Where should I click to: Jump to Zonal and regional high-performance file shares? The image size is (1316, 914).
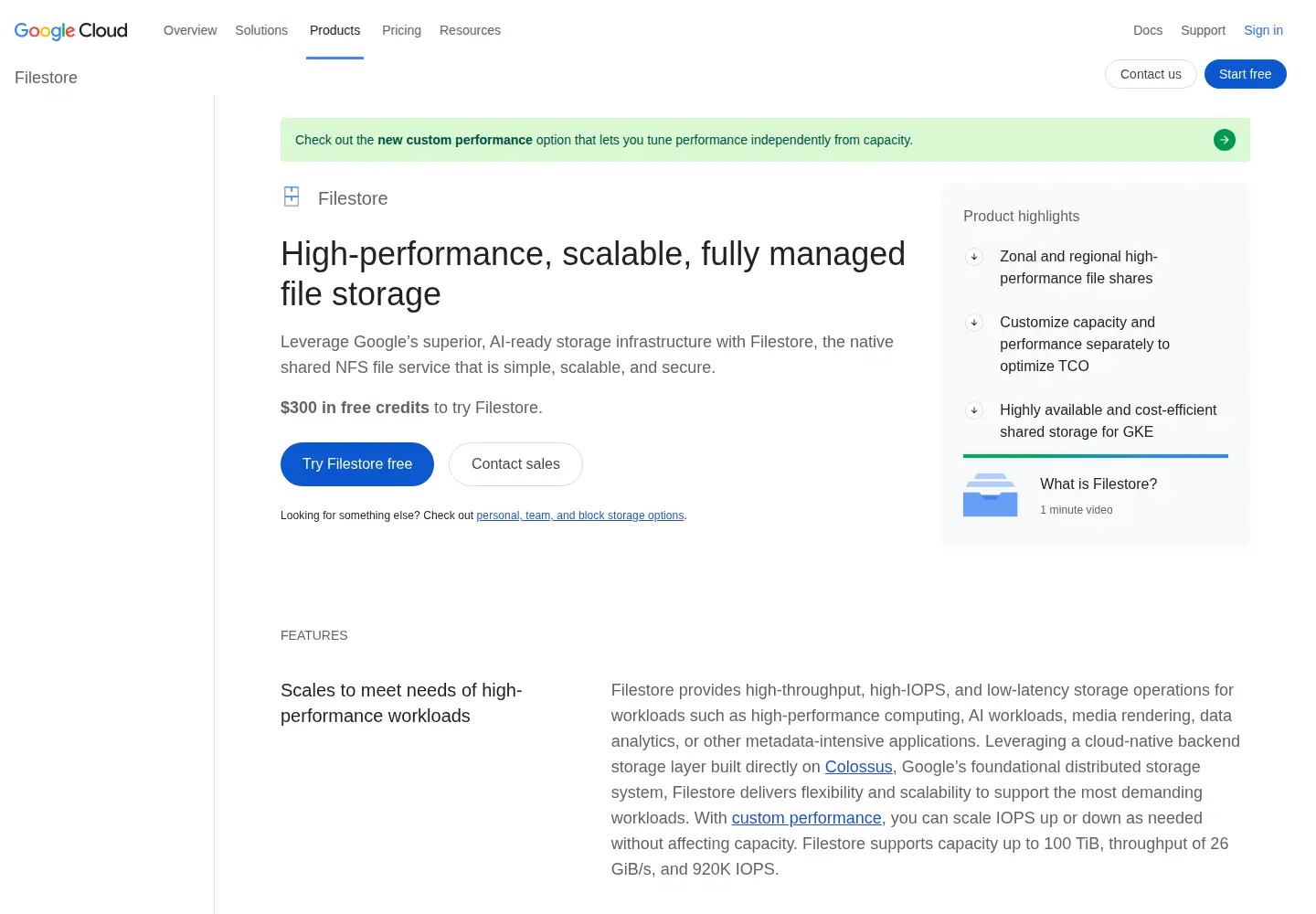tap(1078, 268)
